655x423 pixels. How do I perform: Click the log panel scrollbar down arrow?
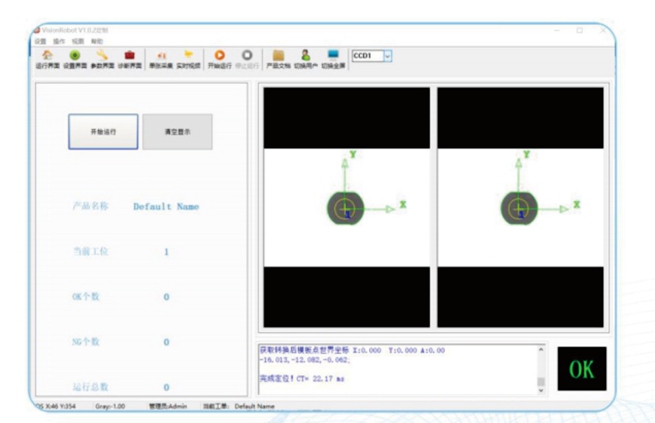click(542, 390)
